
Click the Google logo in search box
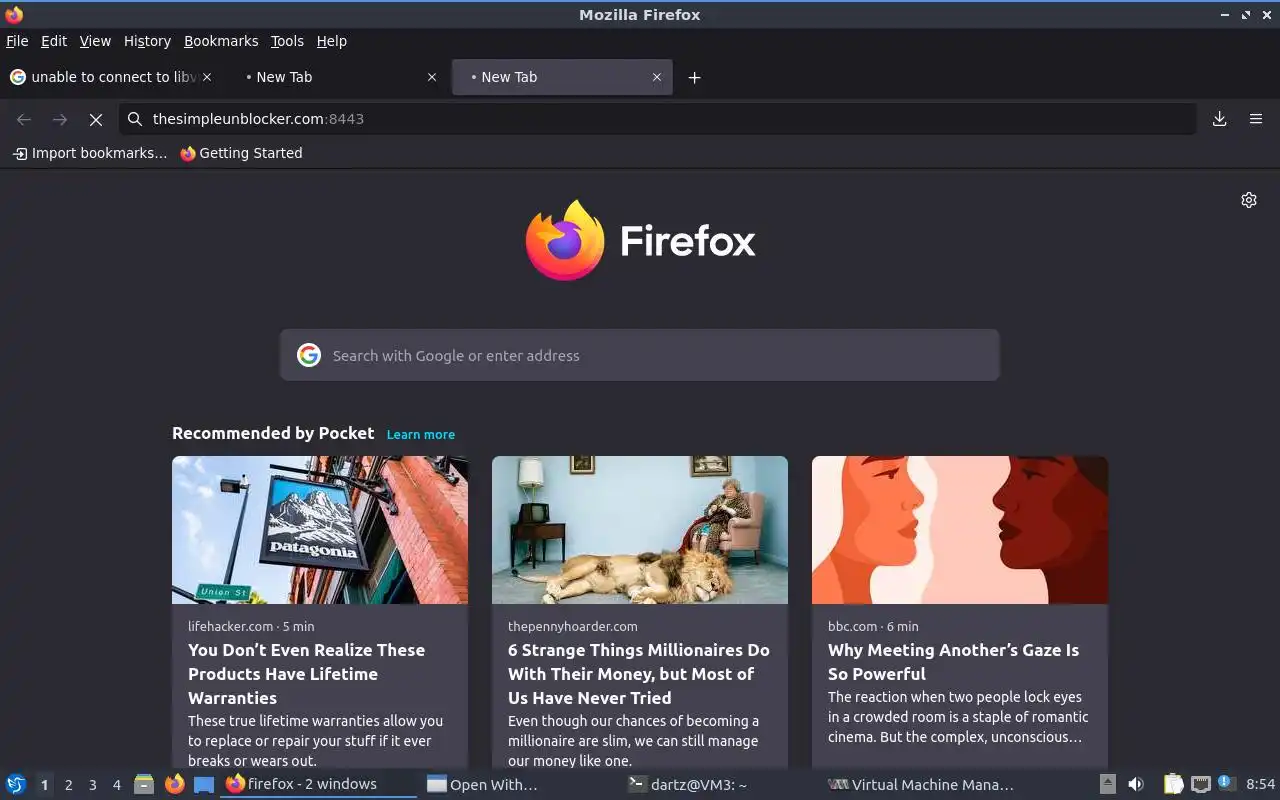click(309, 355)
